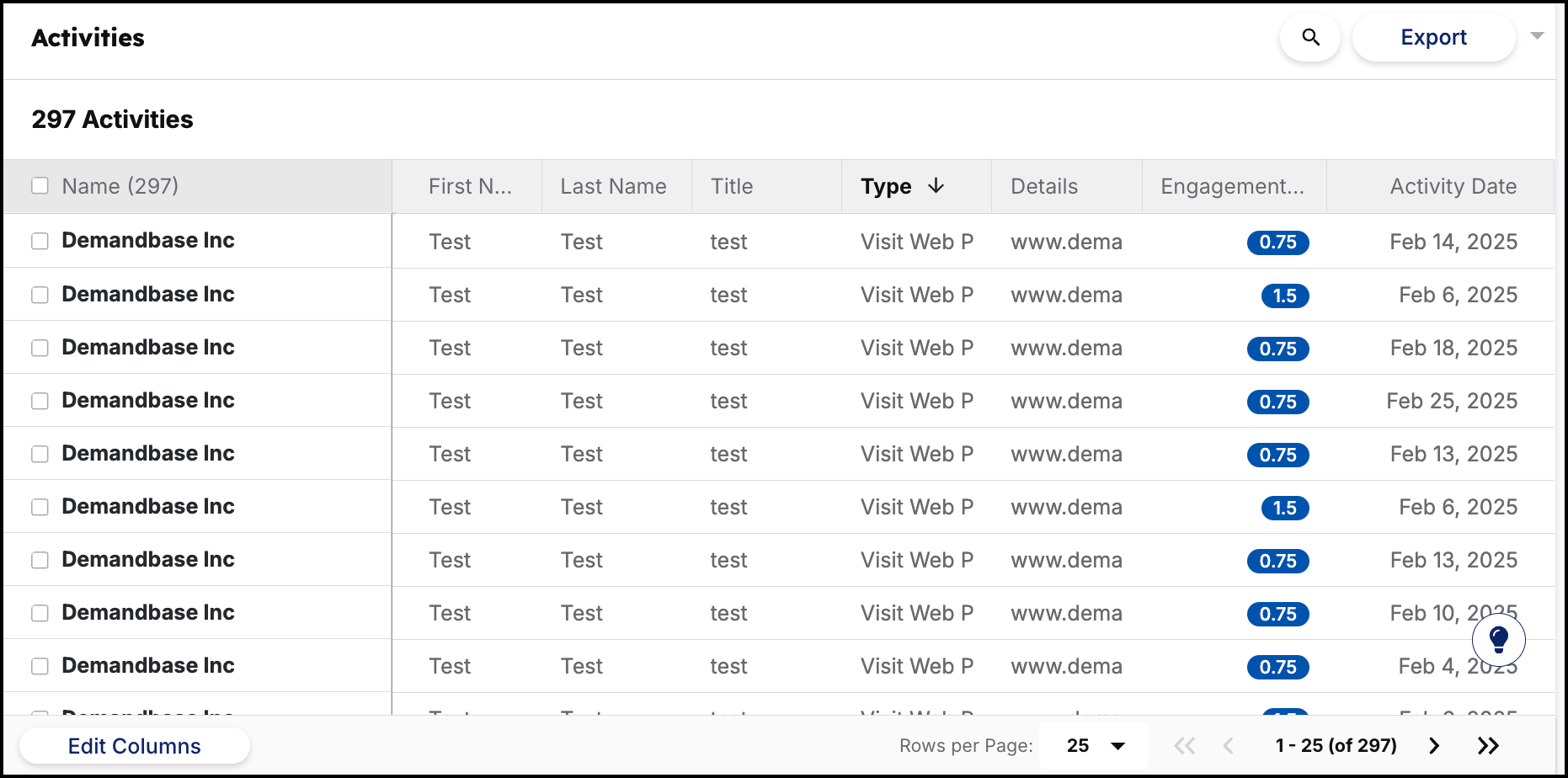
Task: Open Demandbase Inc in Feb 10 row
Action: point(148,612)
